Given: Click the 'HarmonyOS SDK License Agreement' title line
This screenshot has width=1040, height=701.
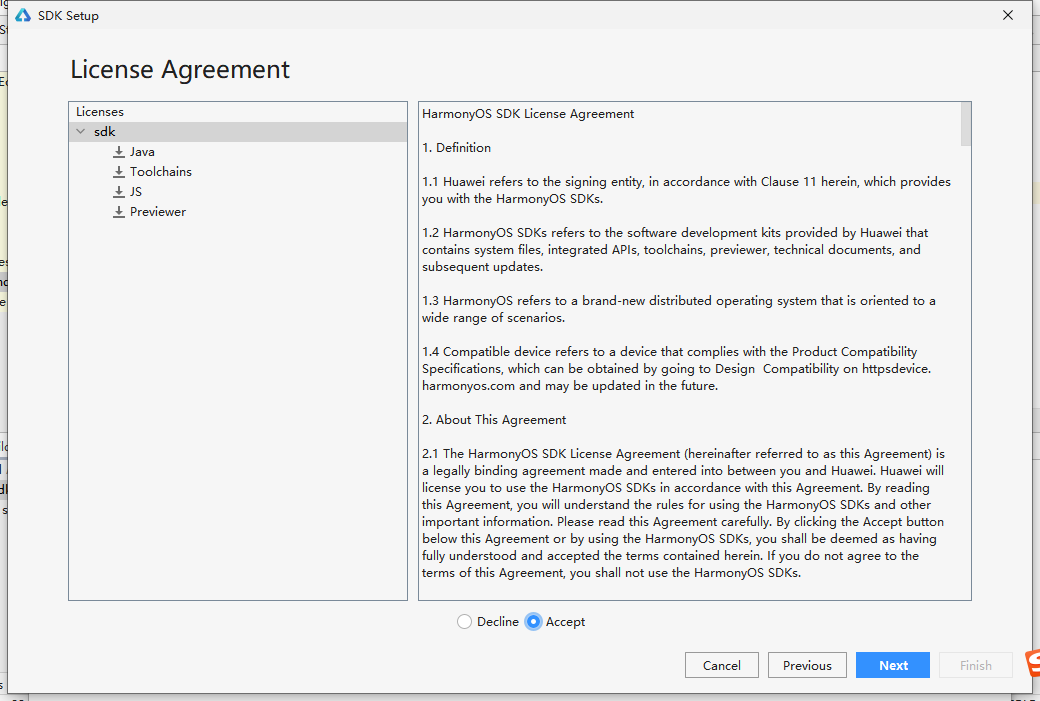Looking at the screenshot, I should [x=528, y=113].
